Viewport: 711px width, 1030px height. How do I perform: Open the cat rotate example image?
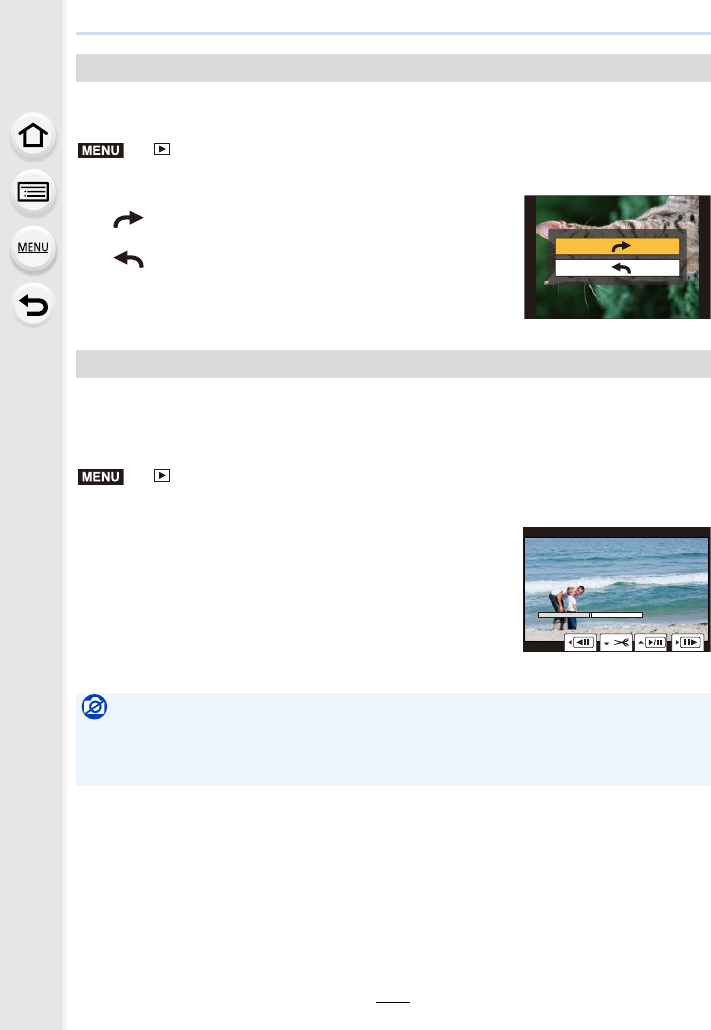coord(617,257)
